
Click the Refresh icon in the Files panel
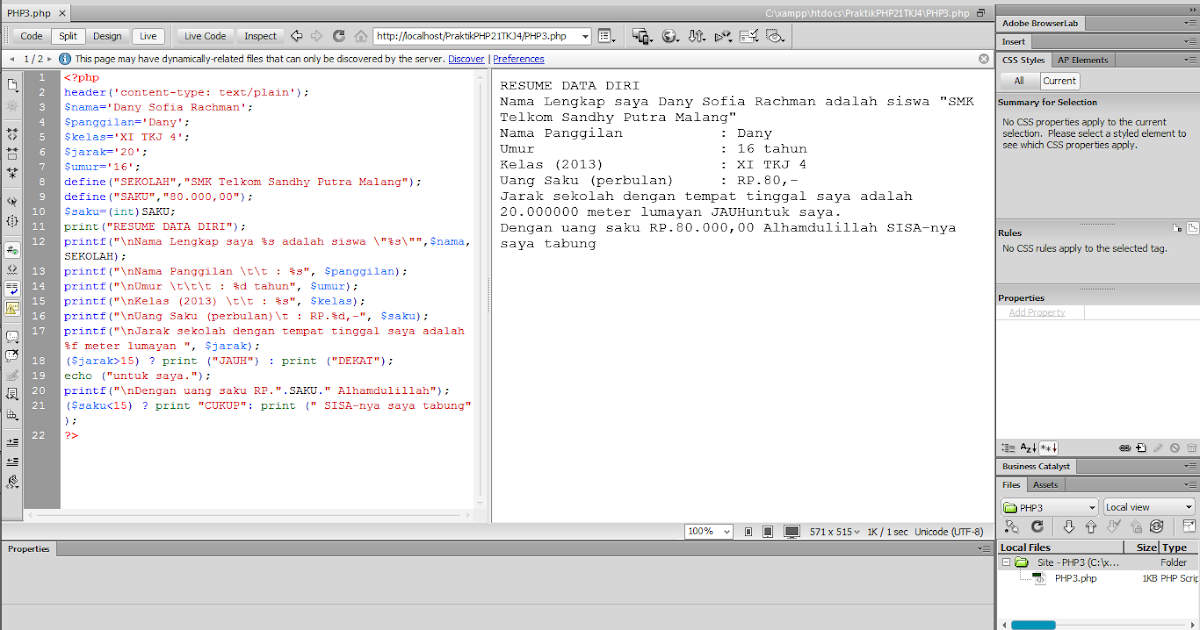[x=1037, y=526]
